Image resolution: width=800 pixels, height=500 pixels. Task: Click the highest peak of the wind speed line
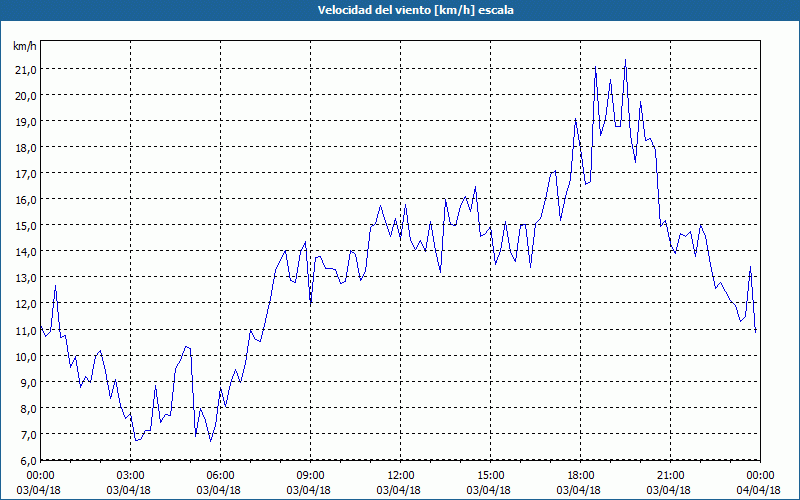626,60
